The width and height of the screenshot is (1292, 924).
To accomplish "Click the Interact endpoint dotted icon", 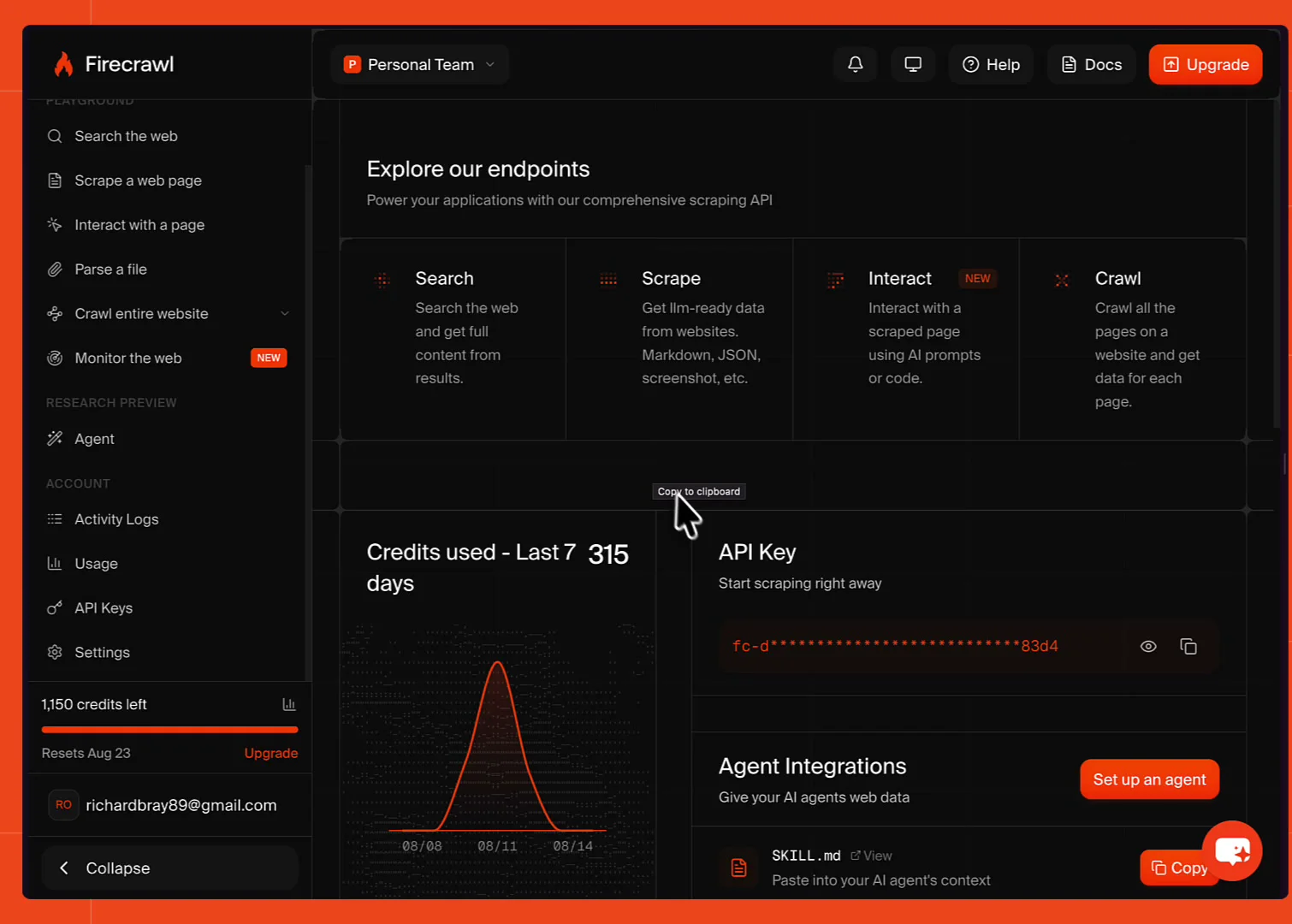I will click(835, 279).
